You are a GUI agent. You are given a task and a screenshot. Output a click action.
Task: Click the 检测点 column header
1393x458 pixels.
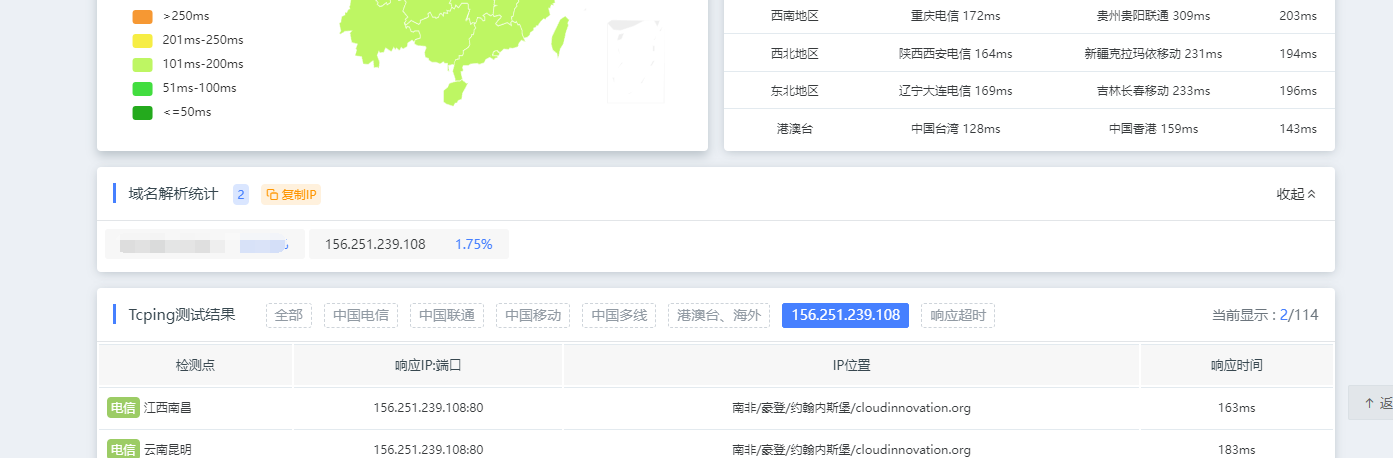195,365
